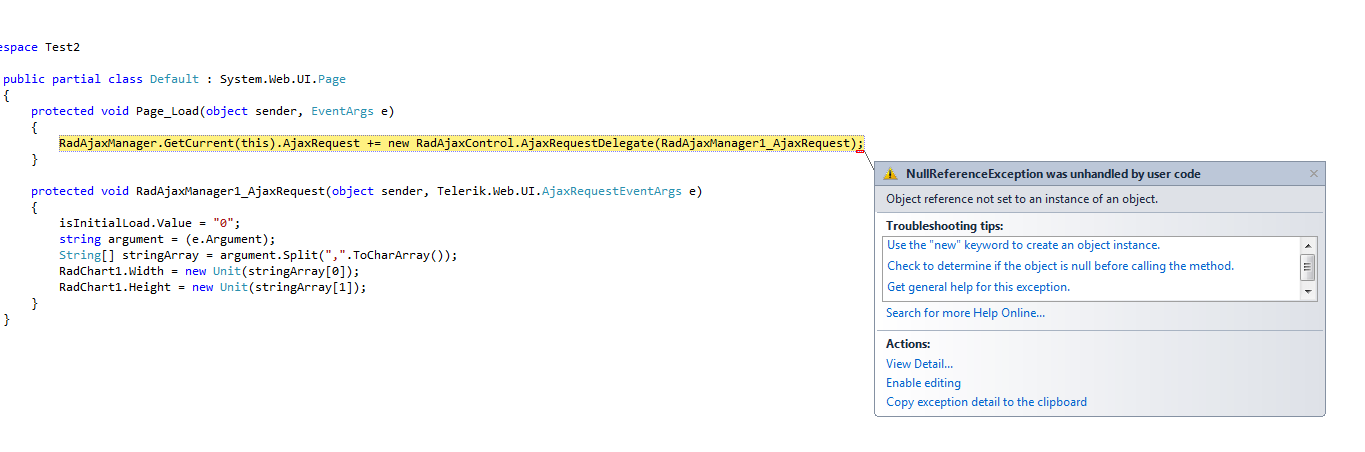Open tip about checking if object is null
This screenshot has width=1365, height=452.
(x=1060, y=266)
